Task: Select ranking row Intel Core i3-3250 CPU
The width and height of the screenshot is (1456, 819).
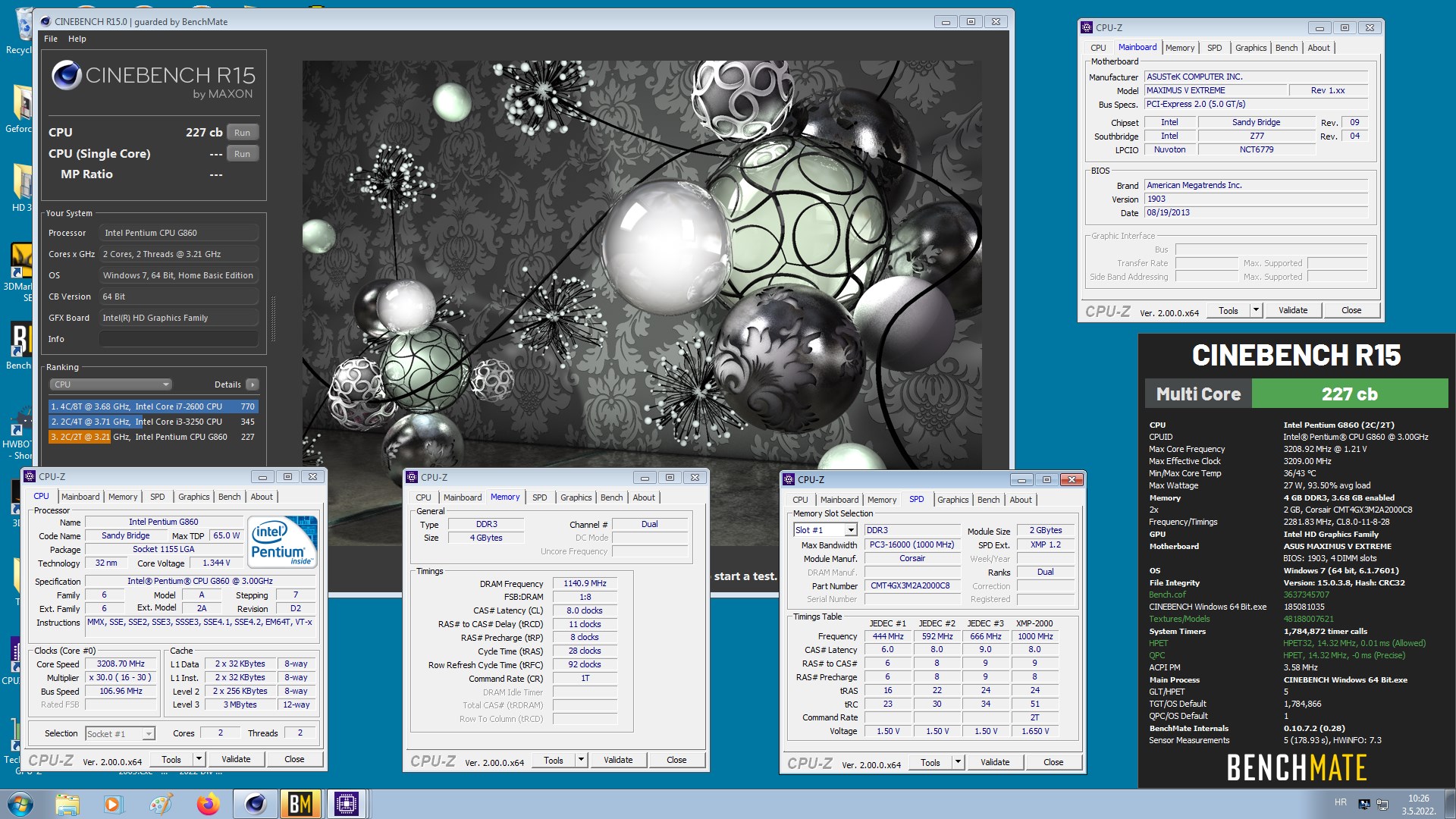Action: click(153, 422)
